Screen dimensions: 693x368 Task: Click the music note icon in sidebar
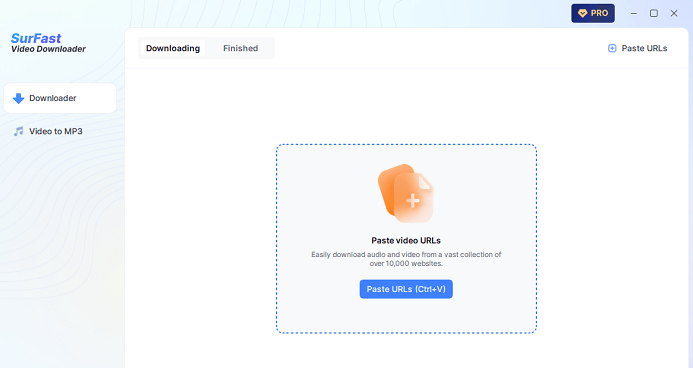[x=18, y=131]
